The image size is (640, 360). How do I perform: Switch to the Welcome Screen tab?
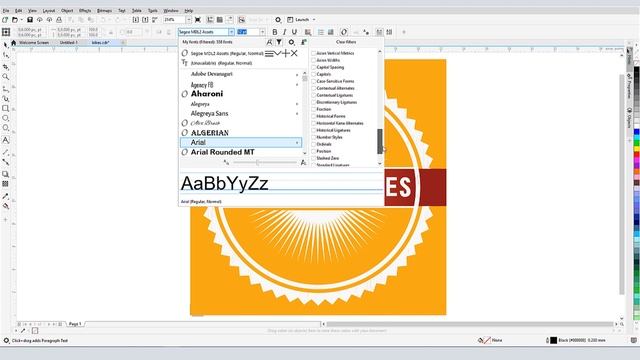(x=34, y=42)
